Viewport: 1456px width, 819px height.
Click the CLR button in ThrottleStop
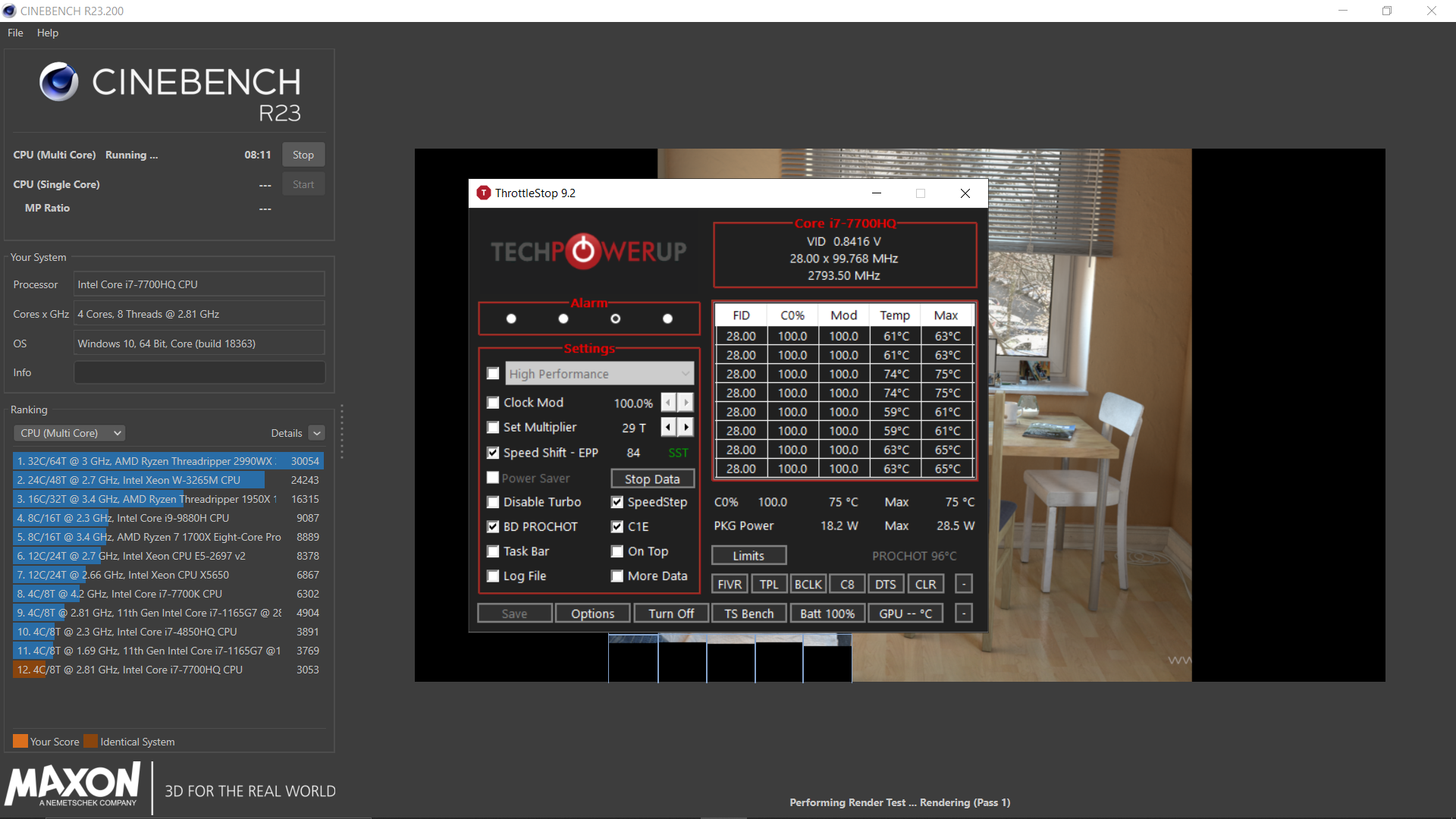(x=922, y=584)
